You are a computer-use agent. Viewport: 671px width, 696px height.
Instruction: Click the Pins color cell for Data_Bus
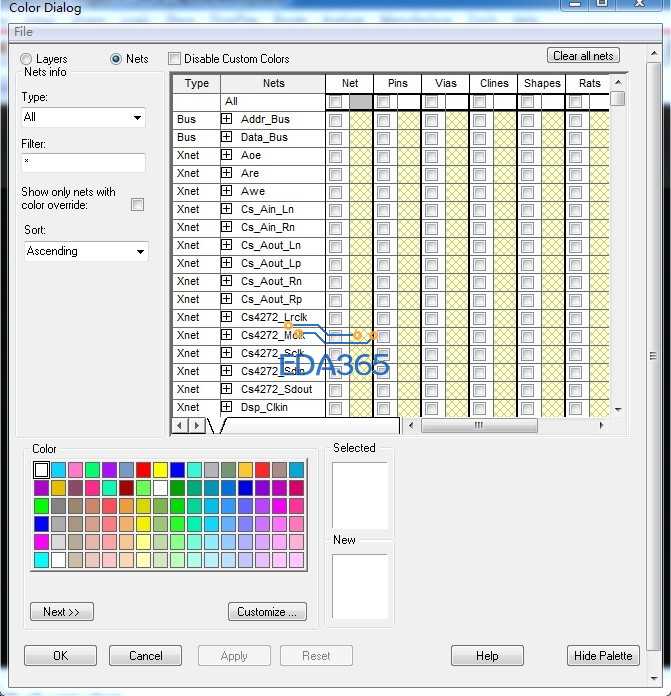[409, 138]
